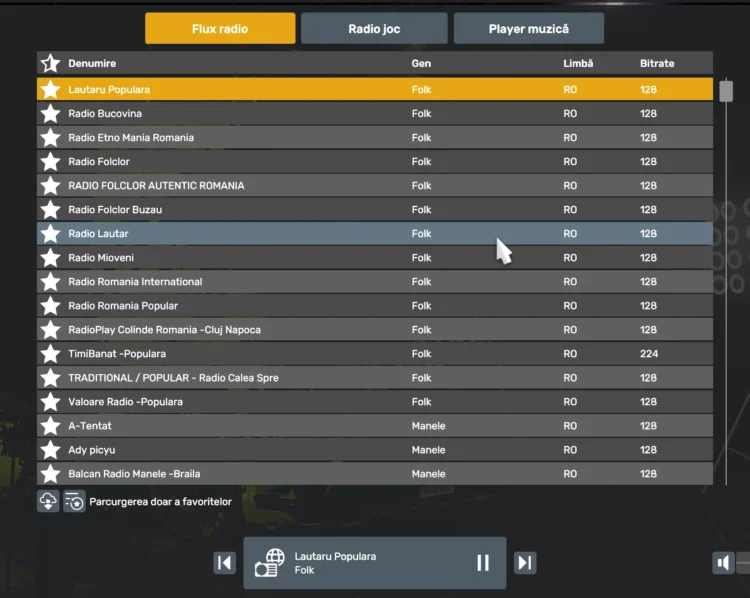Choose the Radio Mioveni station
The width and height of the screenshot is (750, 598).
[375, 257]
